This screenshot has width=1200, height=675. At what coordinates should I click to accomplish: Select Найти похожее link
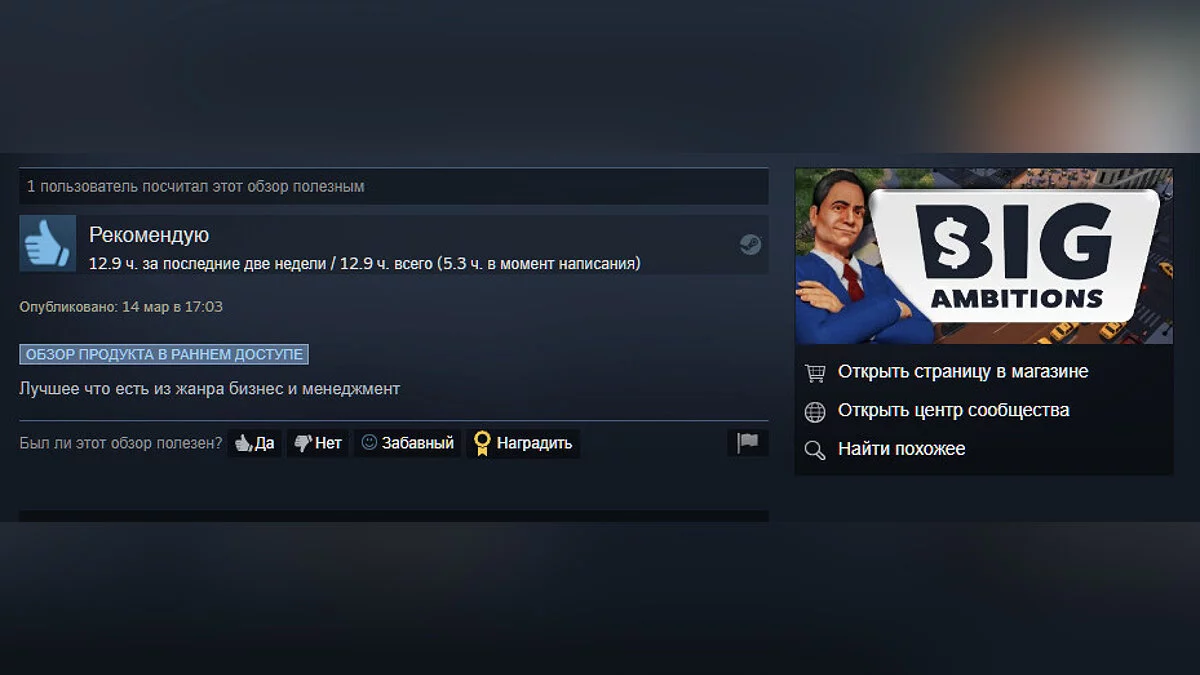(x=902, y=449)
